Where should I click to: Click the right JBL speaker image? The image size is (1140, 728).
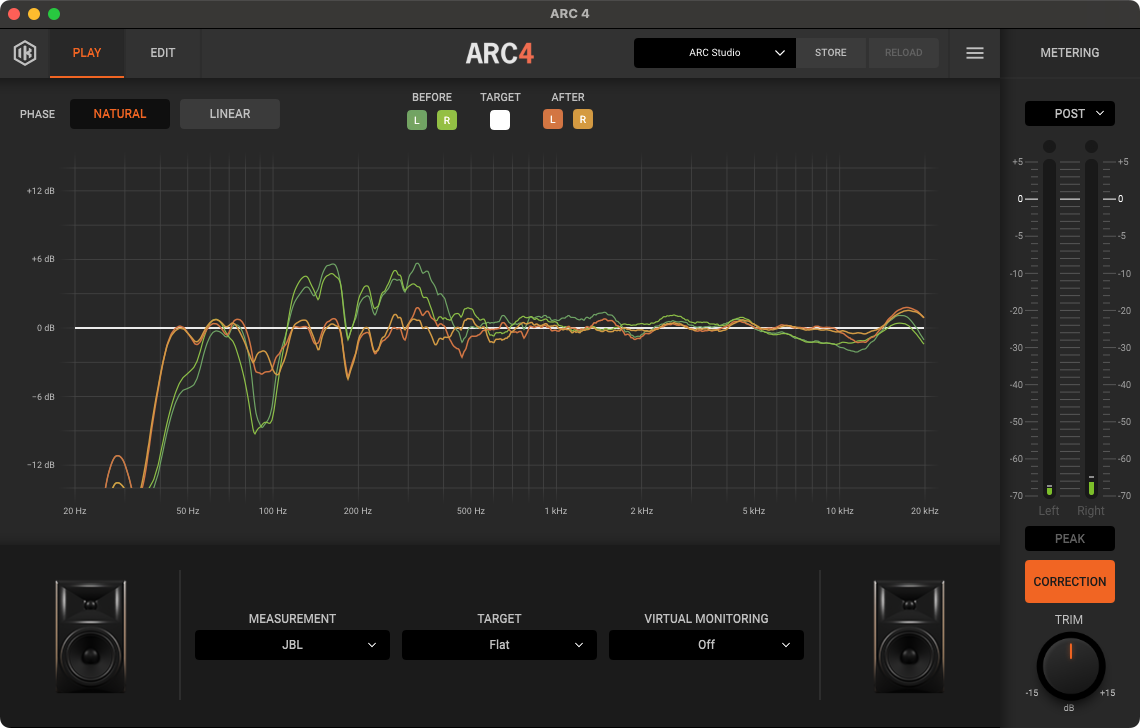tap(909, 636)
